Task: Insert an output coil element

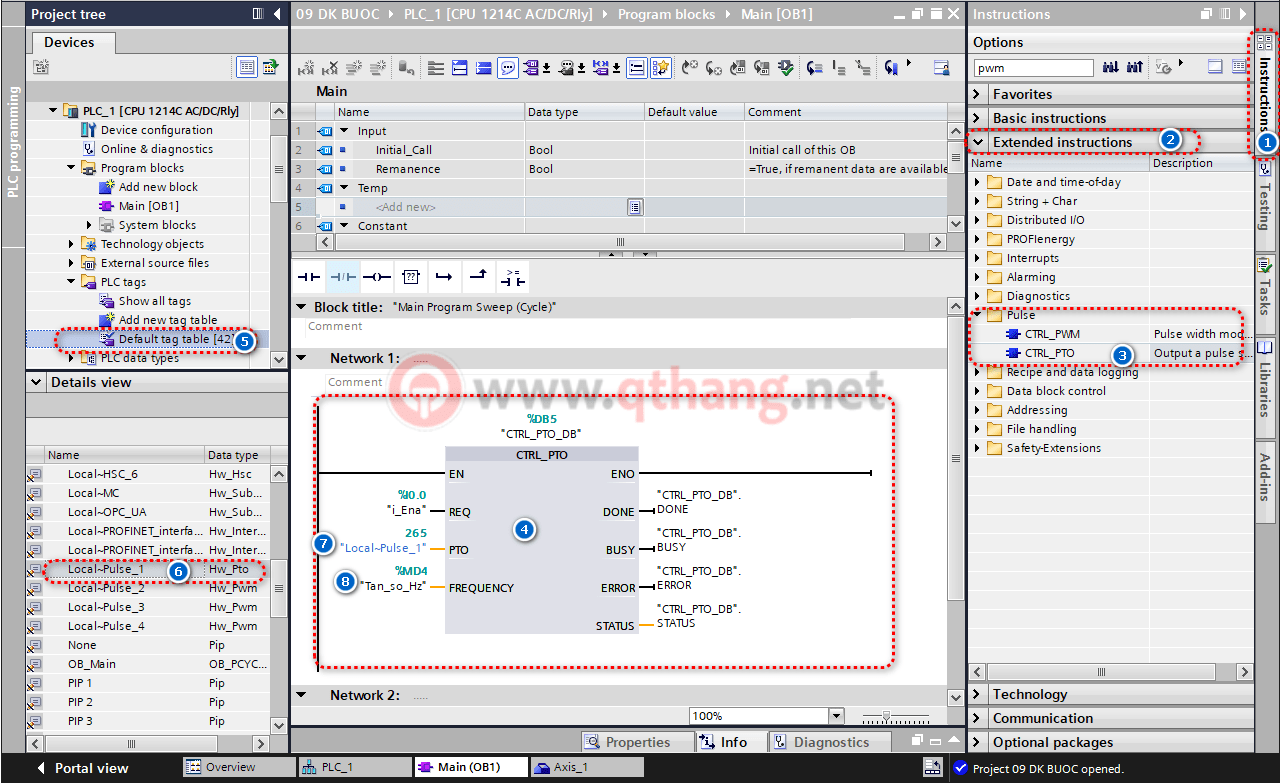Action: coord(376,277)
